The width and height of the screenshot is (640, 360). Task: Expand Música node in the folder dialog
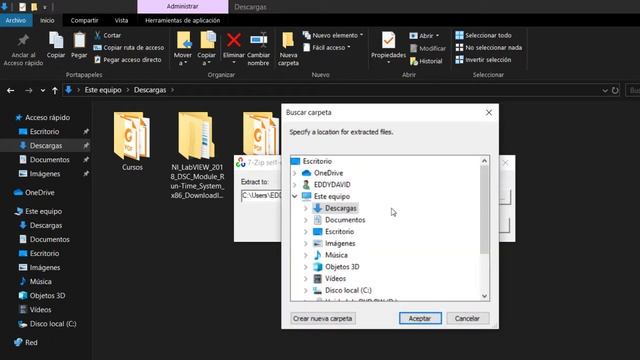click(x=306, y=255)
